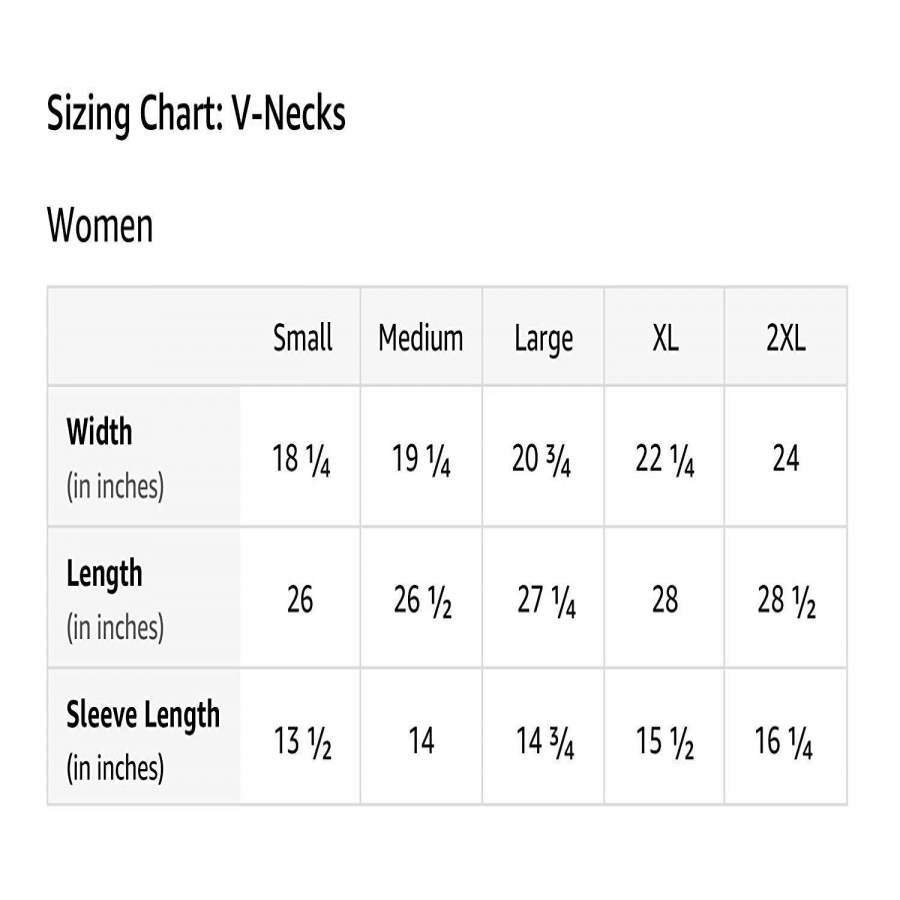The height and width of the screenshot is (900, 900).
Task: Click the Width row label
Action: coord(99,432)
